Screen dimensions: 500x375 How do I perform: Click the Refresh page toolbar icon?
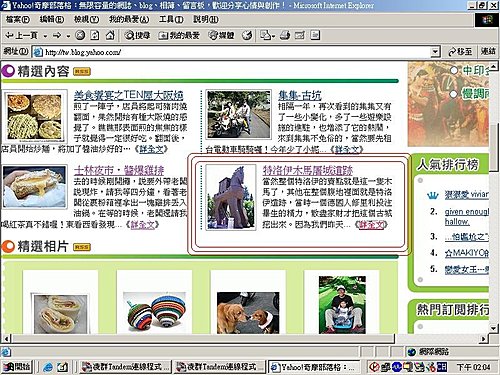pos(95,35)
